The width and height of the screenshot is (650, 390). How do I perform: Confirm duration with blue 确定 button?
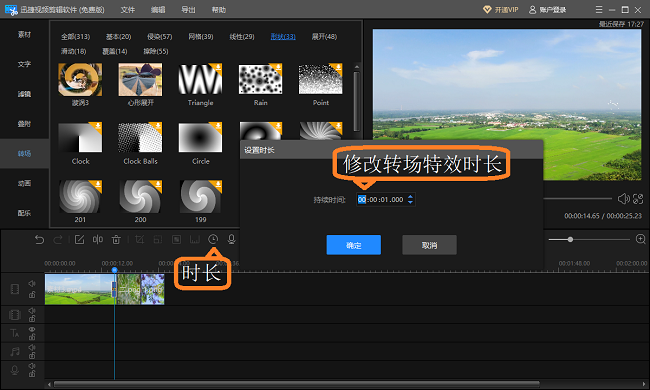point(354,245)
